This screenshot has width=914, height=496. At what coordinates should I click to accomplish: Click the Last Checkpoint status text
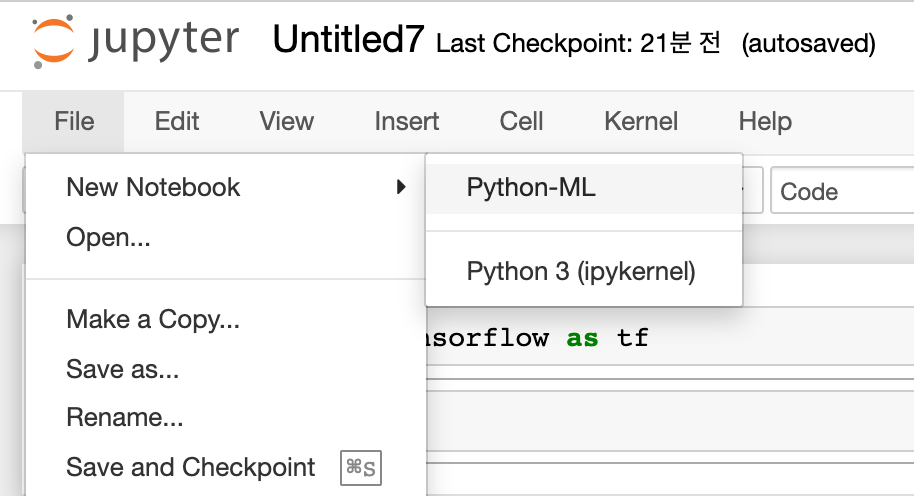click(x=578, y=43)
